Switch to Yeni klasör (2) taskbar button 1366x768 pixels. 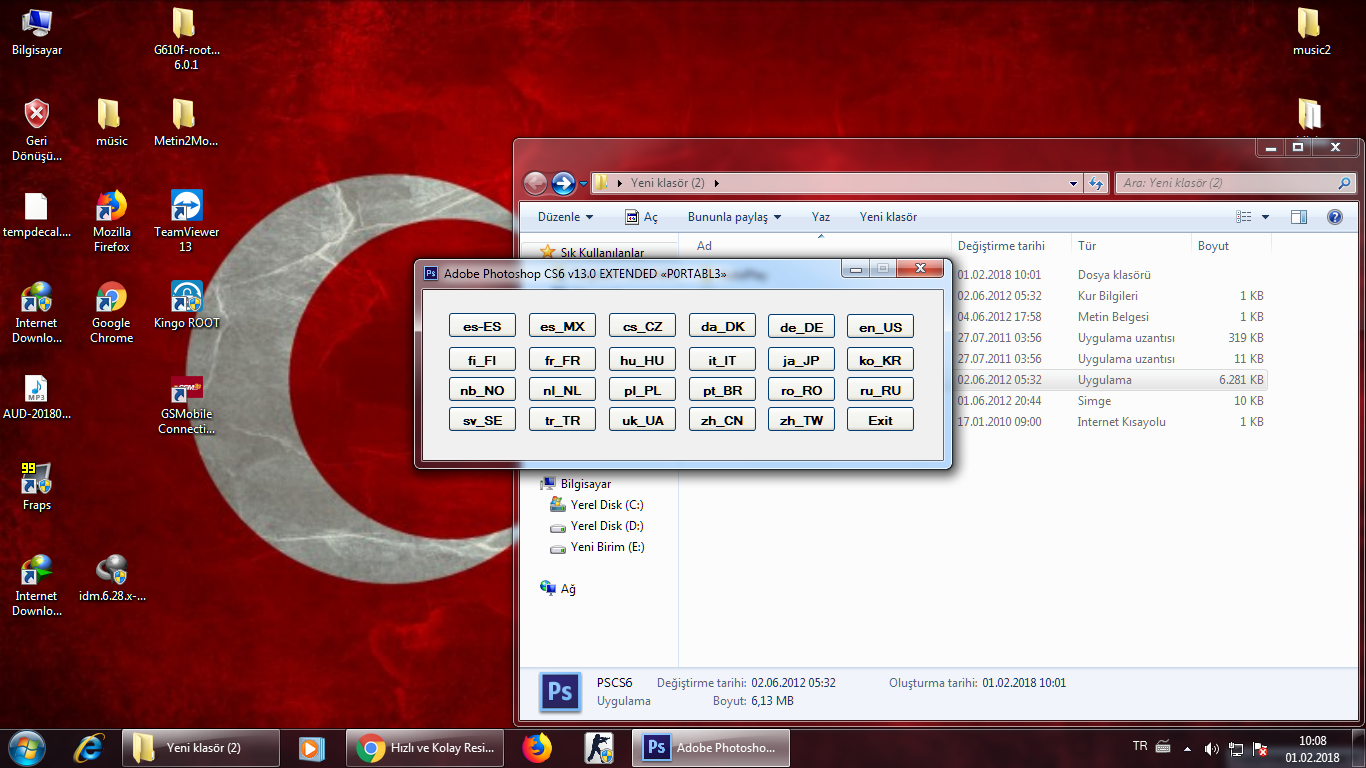click(200, 747)
